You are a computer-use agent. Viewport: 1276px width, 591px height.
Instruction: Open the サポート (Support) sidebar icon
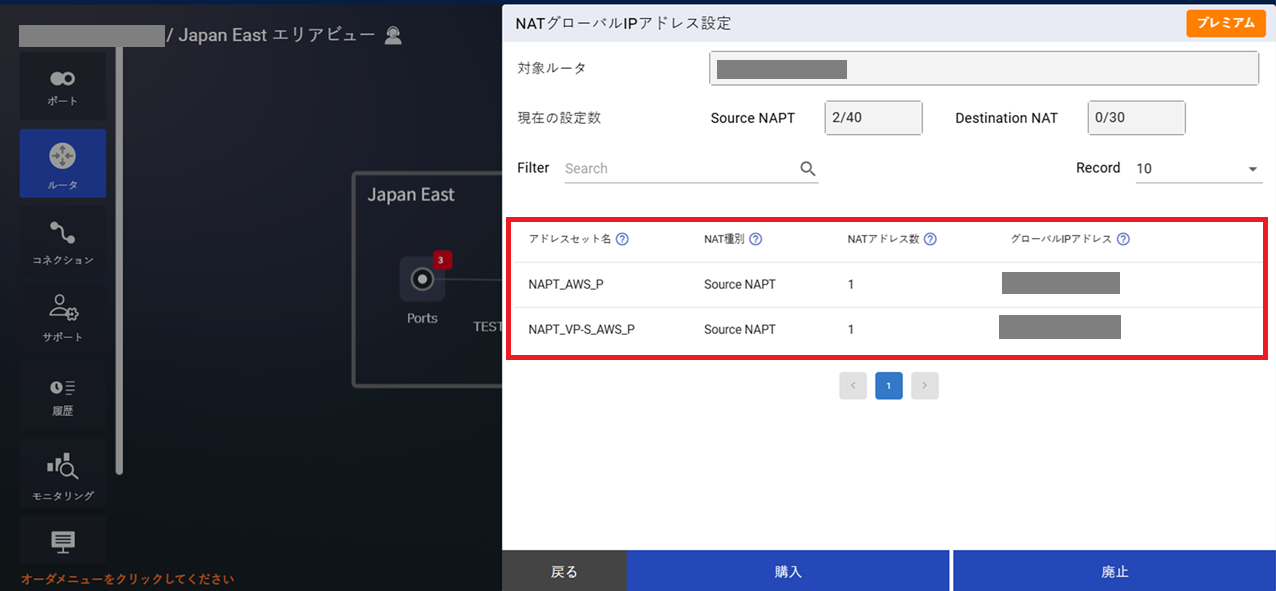62,317
